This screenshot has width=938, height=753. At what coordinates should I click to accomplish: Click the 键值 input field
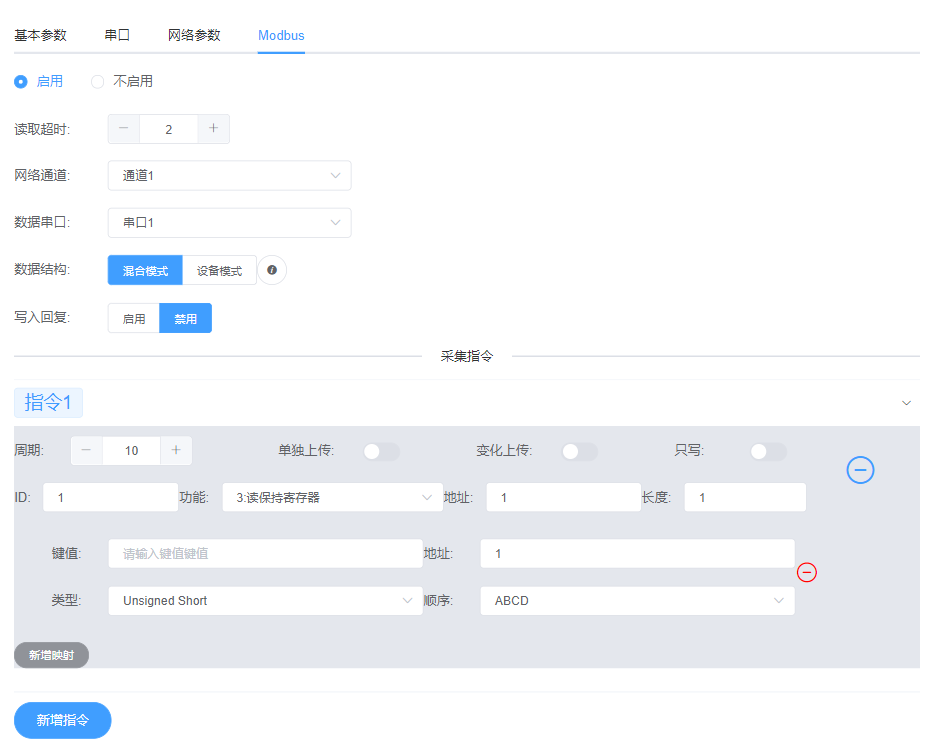[265, 553]
